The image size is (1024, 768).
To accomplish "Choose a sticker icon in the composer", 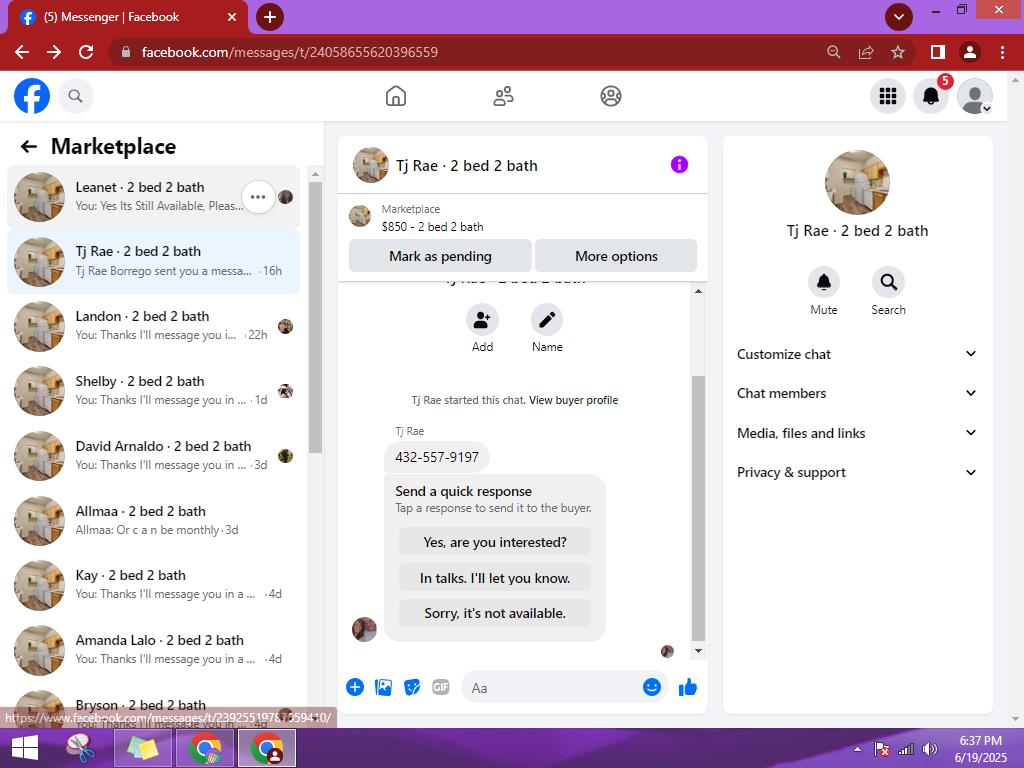I will coord(412,687).
